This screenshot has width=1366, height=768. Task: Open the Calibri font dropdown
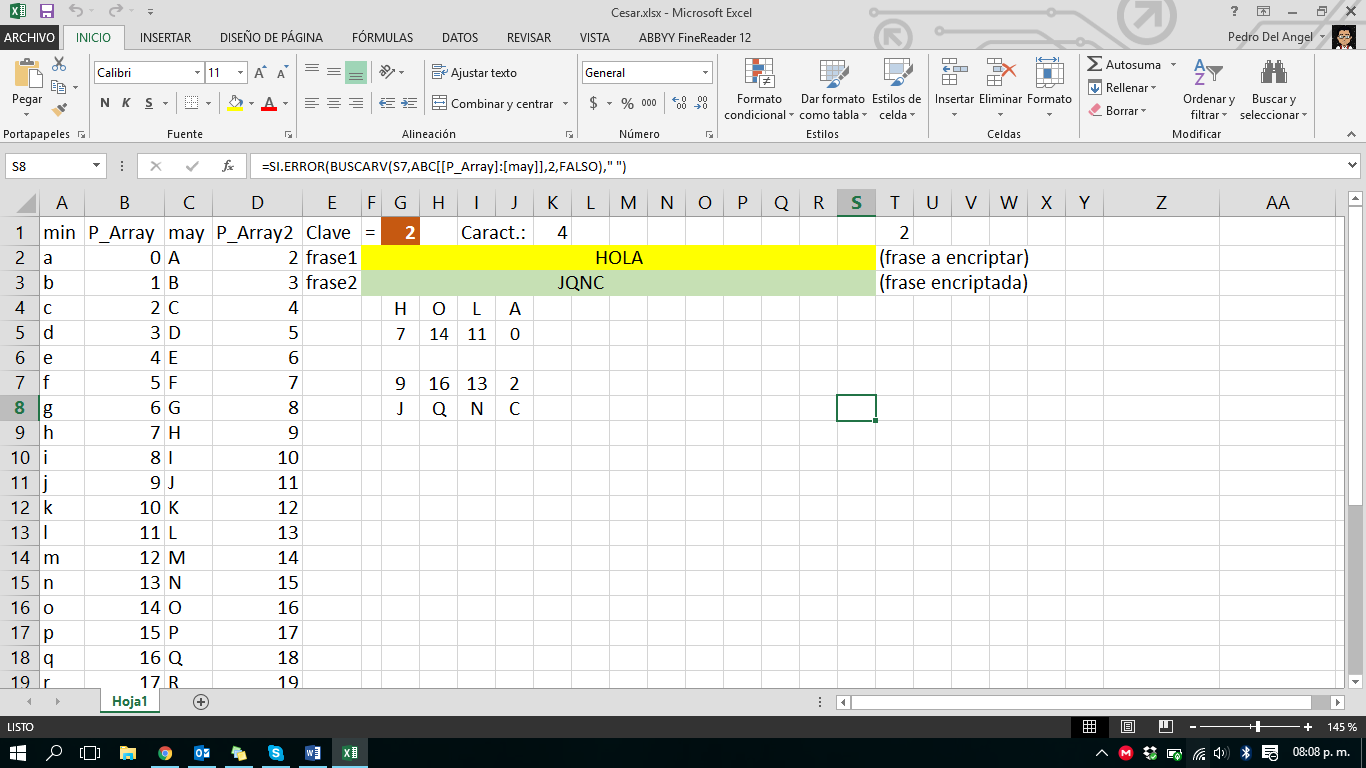[x=196, y=72]
